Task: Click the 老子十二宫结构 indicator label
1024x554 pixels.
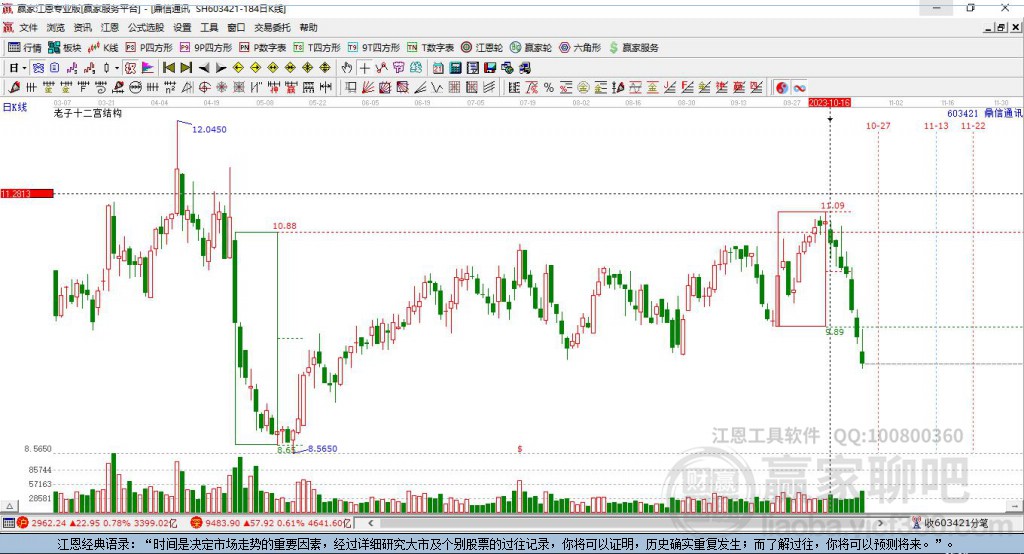Action: click(88, 113)
